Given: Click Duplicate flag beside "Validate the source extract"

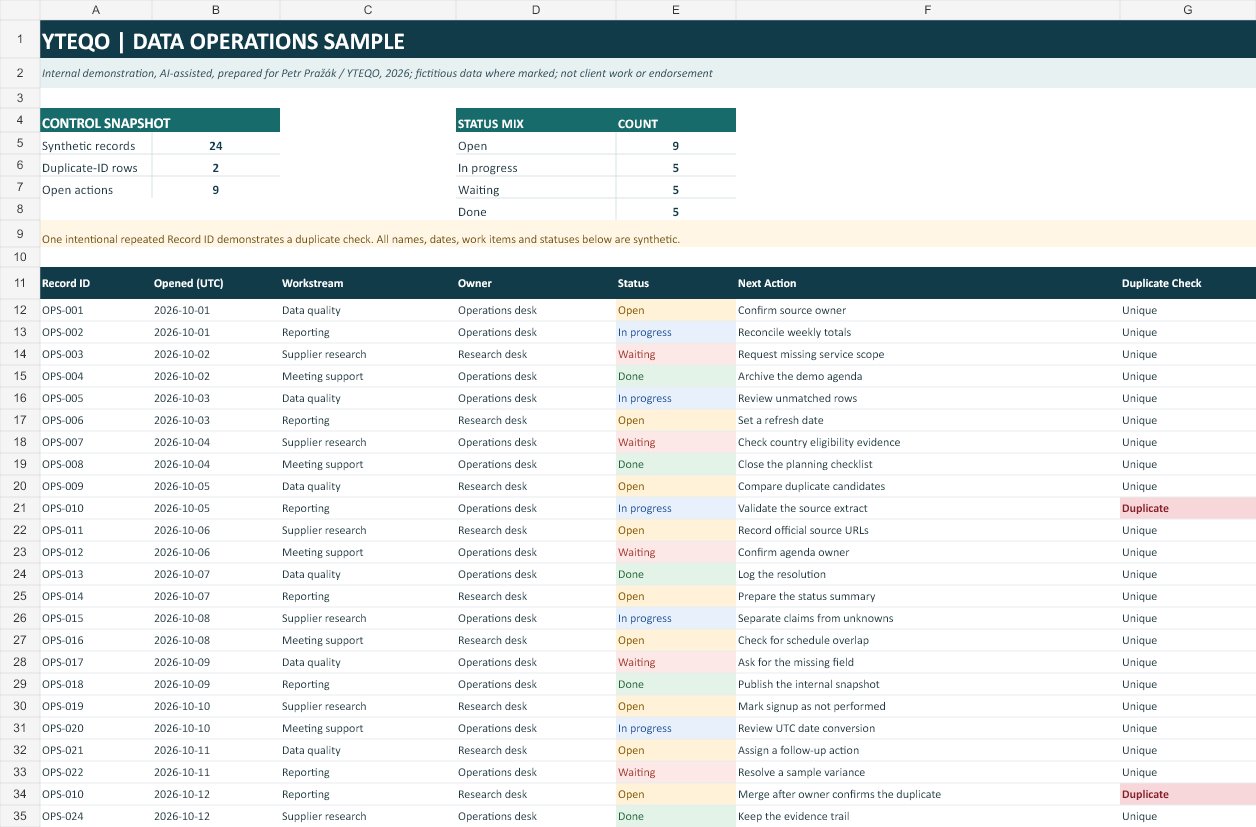Looking at the screenshot, I should pyautogui.click(x=1188, y=508).
